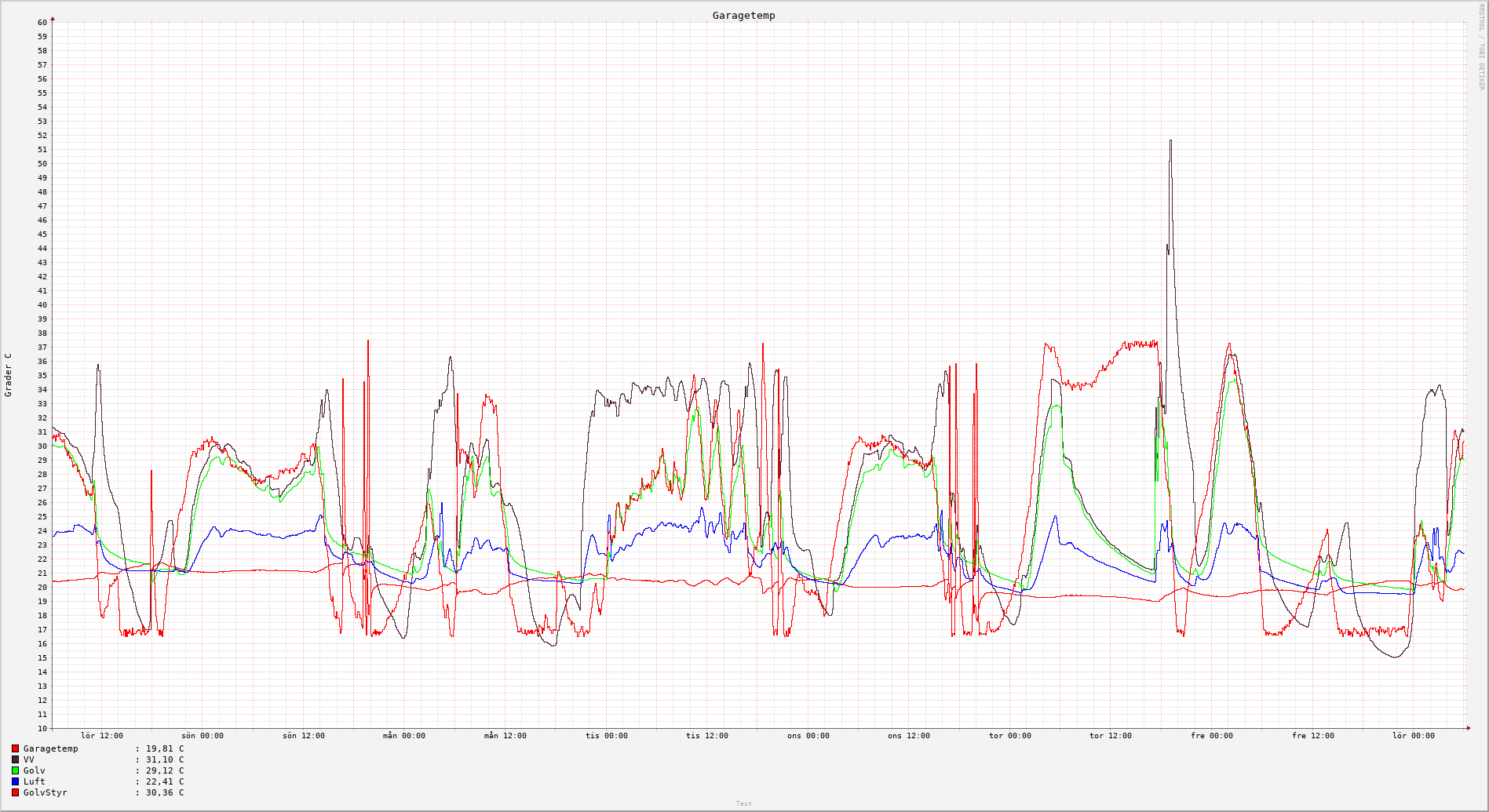Click the RRDTOOL / TOBI OETIKER watermark
Viewport: 1489px width, 812px height.
click(1481, 47)
